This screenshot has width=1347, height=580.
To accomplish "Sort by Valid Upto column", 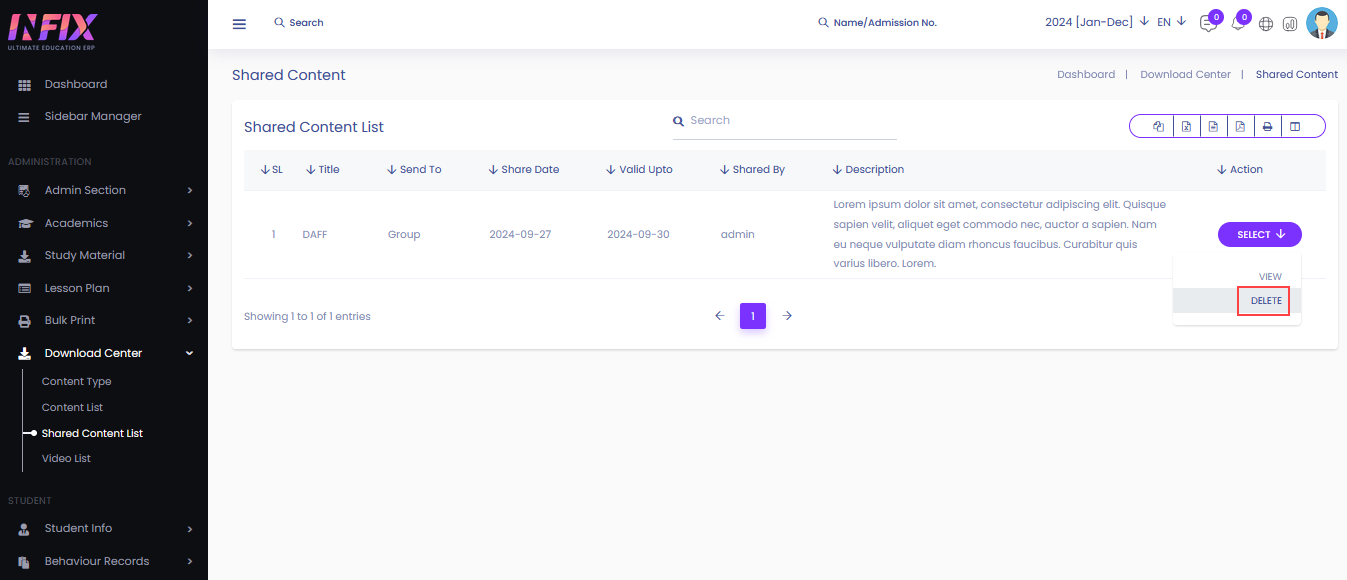I will pyautogui.click(x=639, y=170).
